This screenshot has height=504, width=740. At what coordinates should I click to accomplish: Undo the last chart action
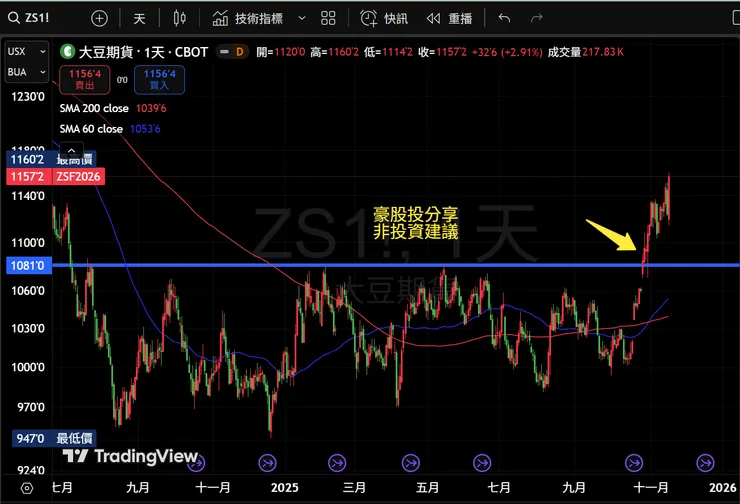pyautogui.click(x=504, y=18)
